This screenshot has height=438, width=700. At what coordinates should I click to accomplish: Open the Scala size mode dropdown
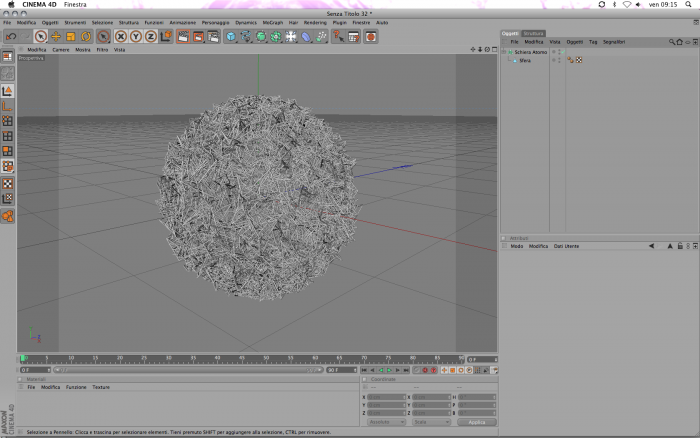point(431,422)
